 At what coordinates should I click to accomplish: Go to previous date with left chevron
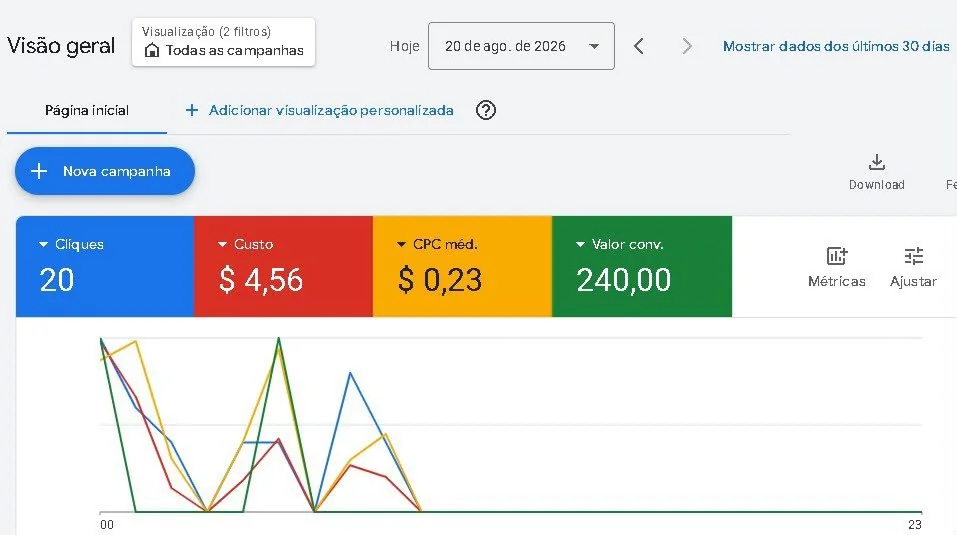[638, 46]
